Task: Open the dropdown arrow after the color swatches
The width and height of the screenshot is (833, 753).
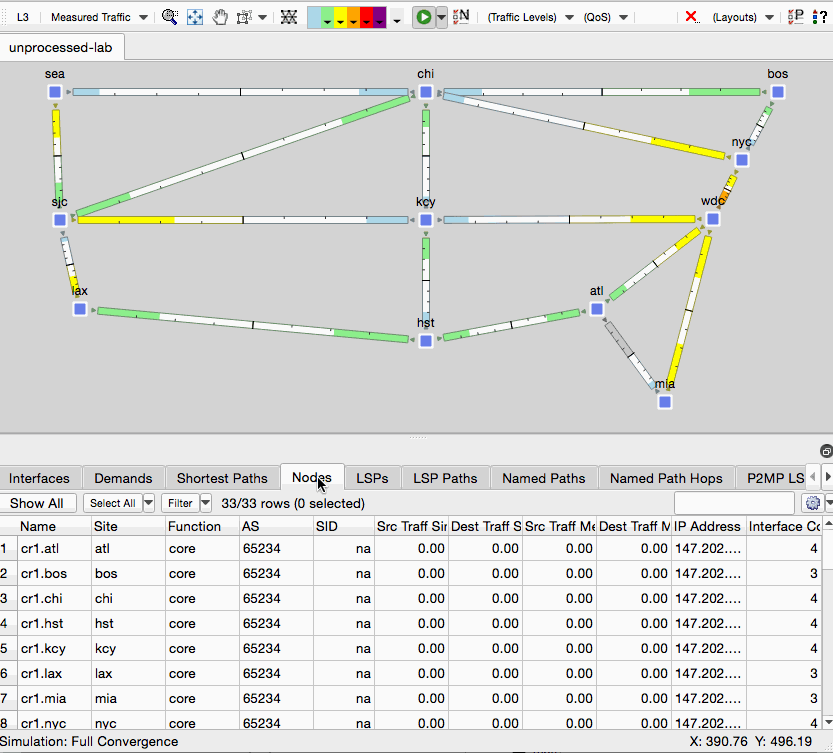Action: point(397,20)
